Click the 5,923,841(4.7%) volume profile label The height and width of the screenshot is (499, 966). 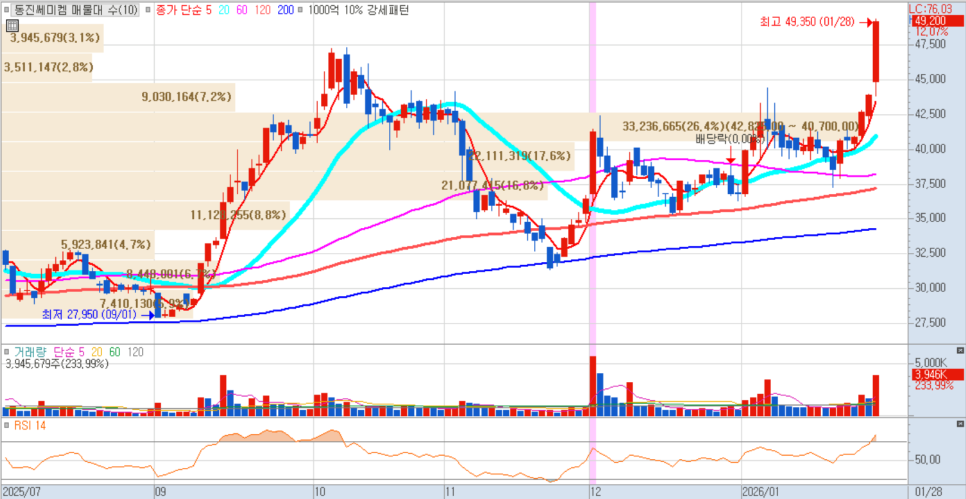[105, 244]
